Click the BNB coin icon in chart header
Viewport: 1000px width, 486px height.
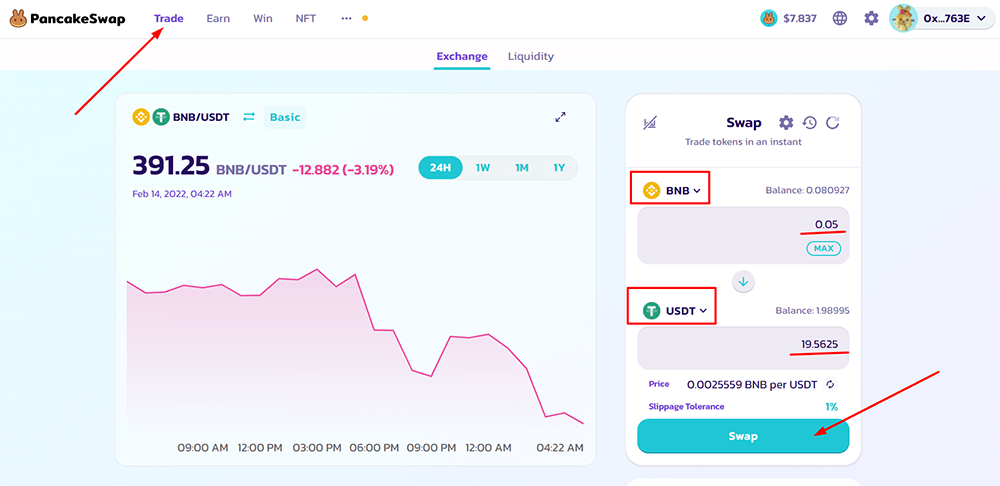point(140,117)
